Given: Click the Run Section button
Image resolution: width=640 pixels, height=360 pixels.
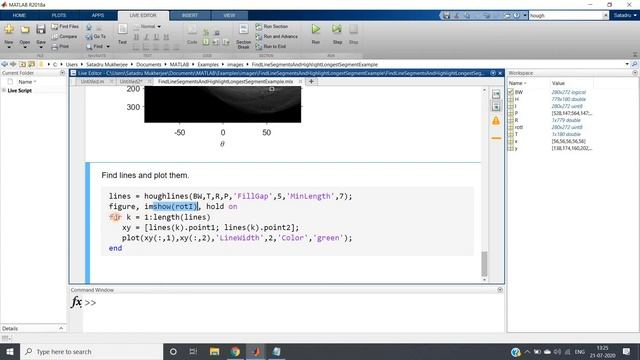Looking at the screenshot, I should click(272, 27).
